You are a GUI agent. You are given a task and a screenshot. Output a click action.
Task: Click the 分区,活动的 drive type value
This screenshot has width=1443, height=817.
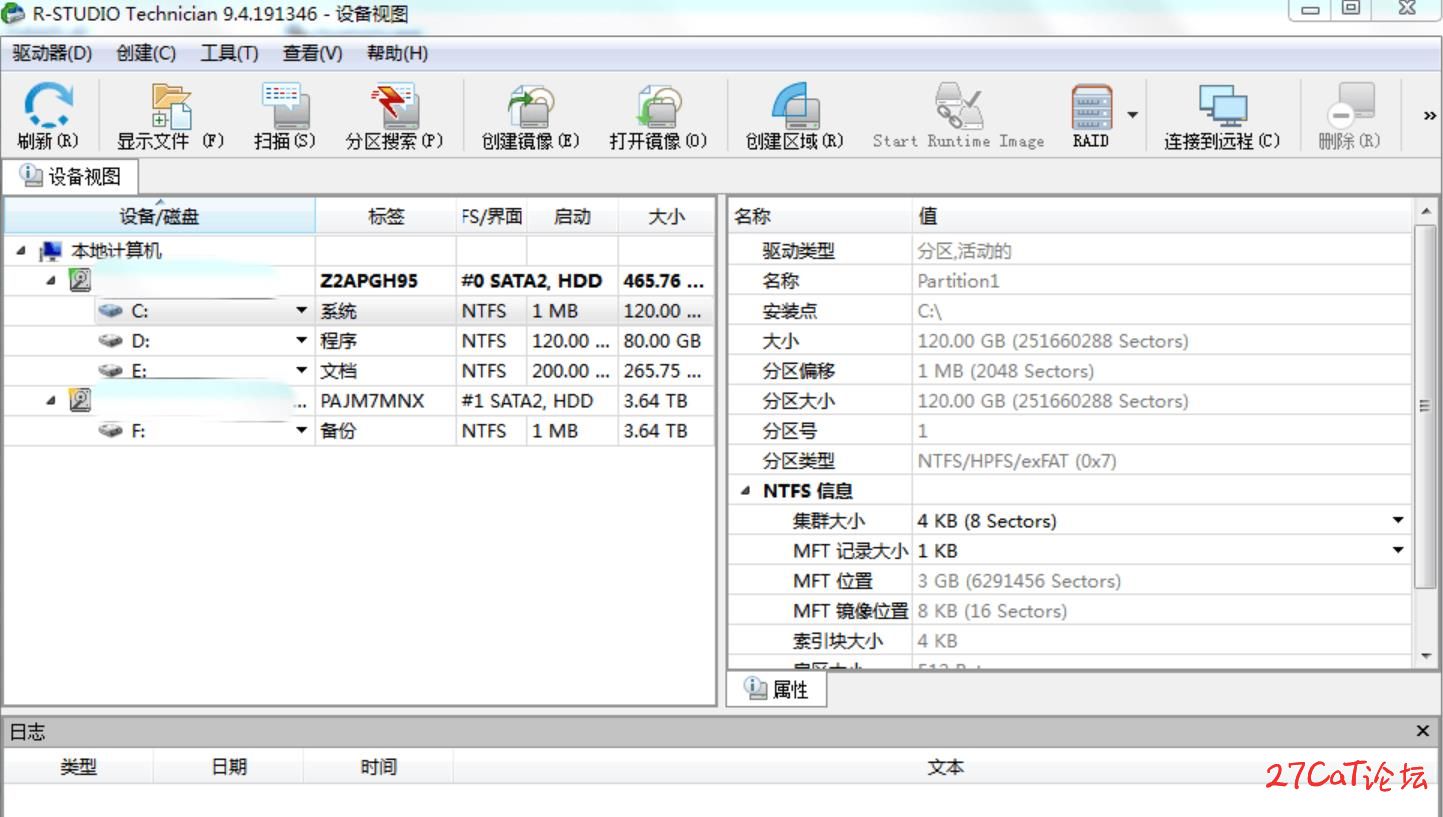coord(964,251)
